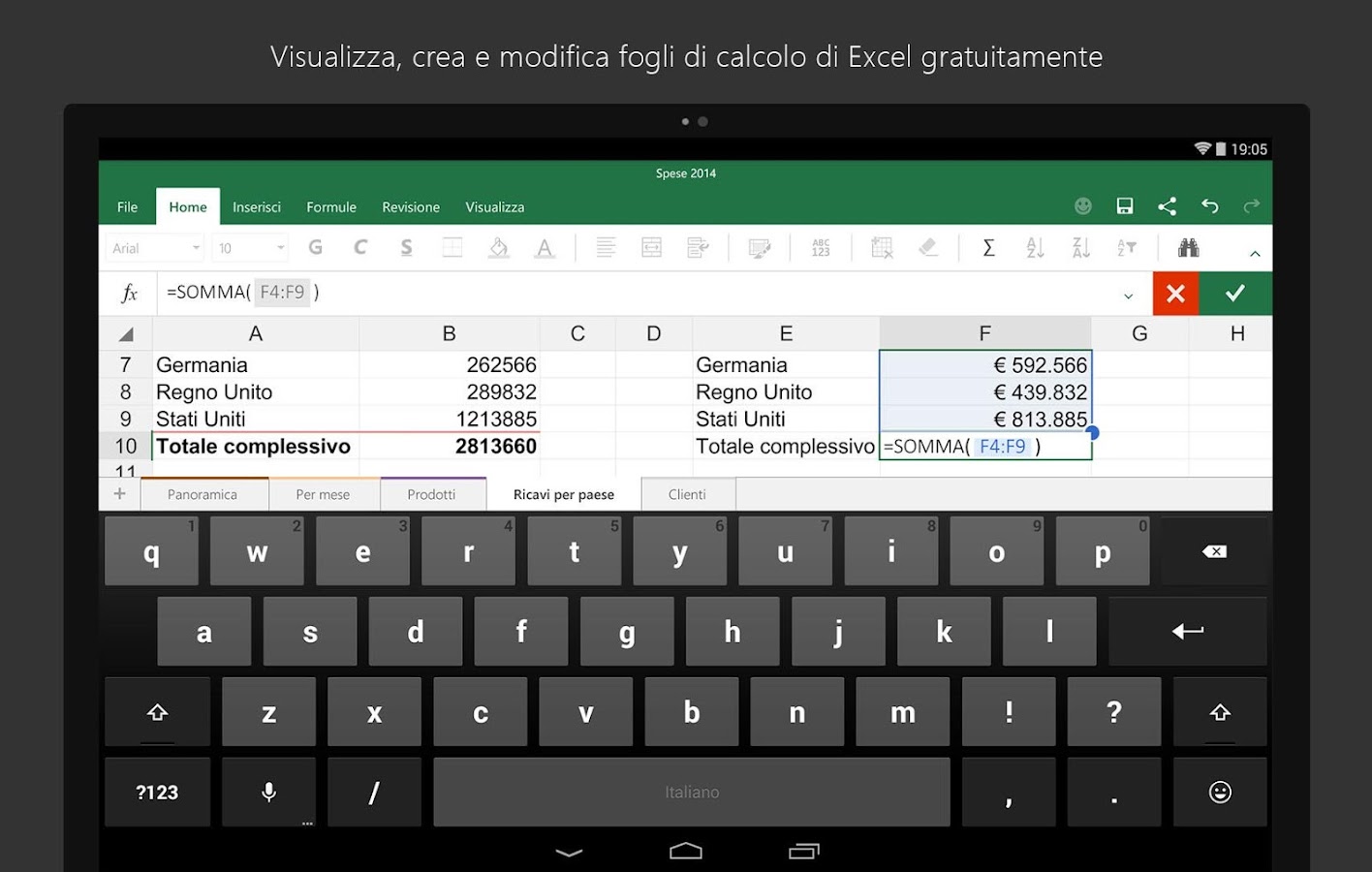1372x872 pixels.
Task: Switch to the Inserisci ribbon tab
Action: 257,207
